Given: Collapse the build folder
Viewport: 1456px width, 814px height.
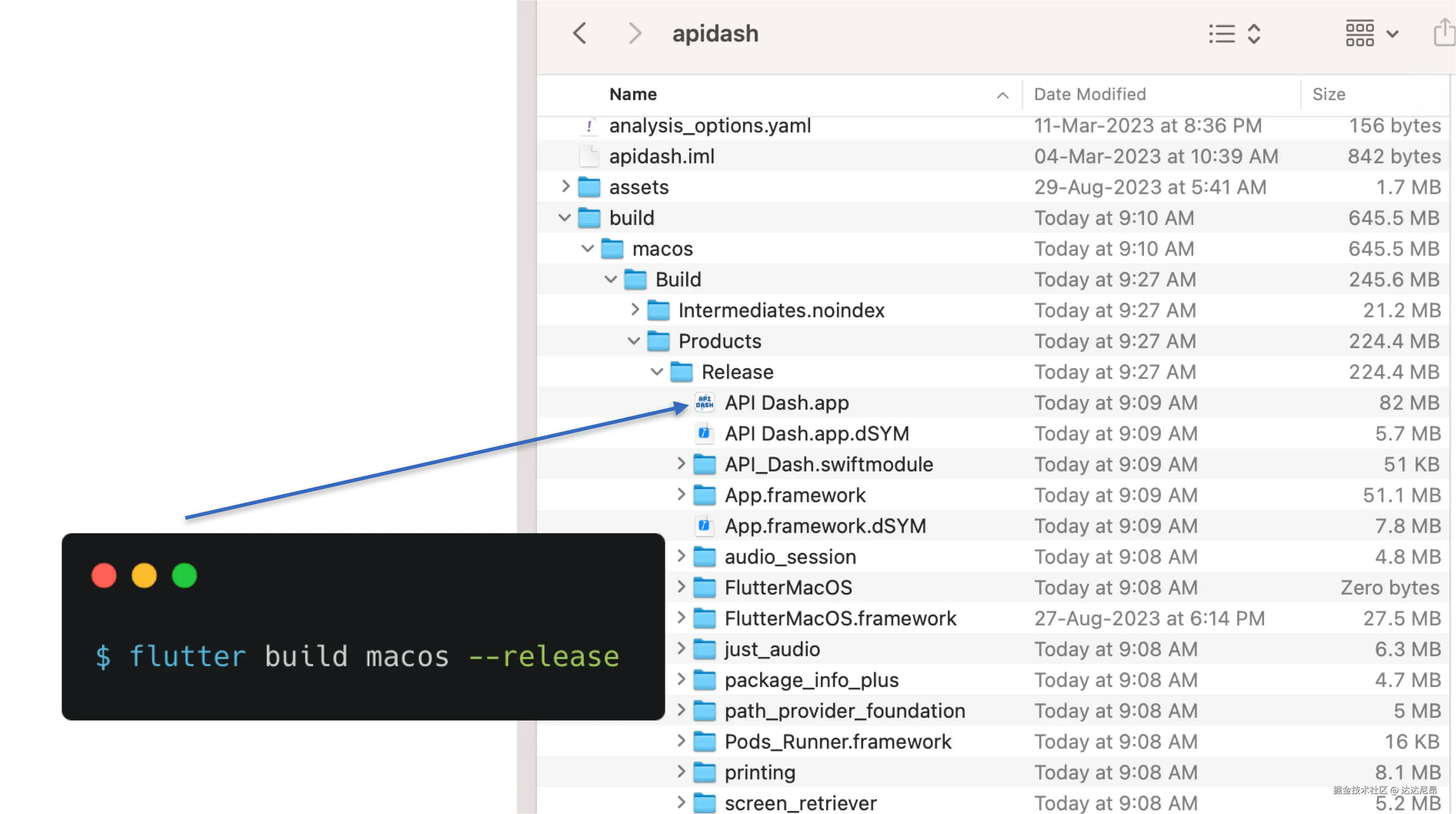Looking at the screenshot, I should point(564,218).
